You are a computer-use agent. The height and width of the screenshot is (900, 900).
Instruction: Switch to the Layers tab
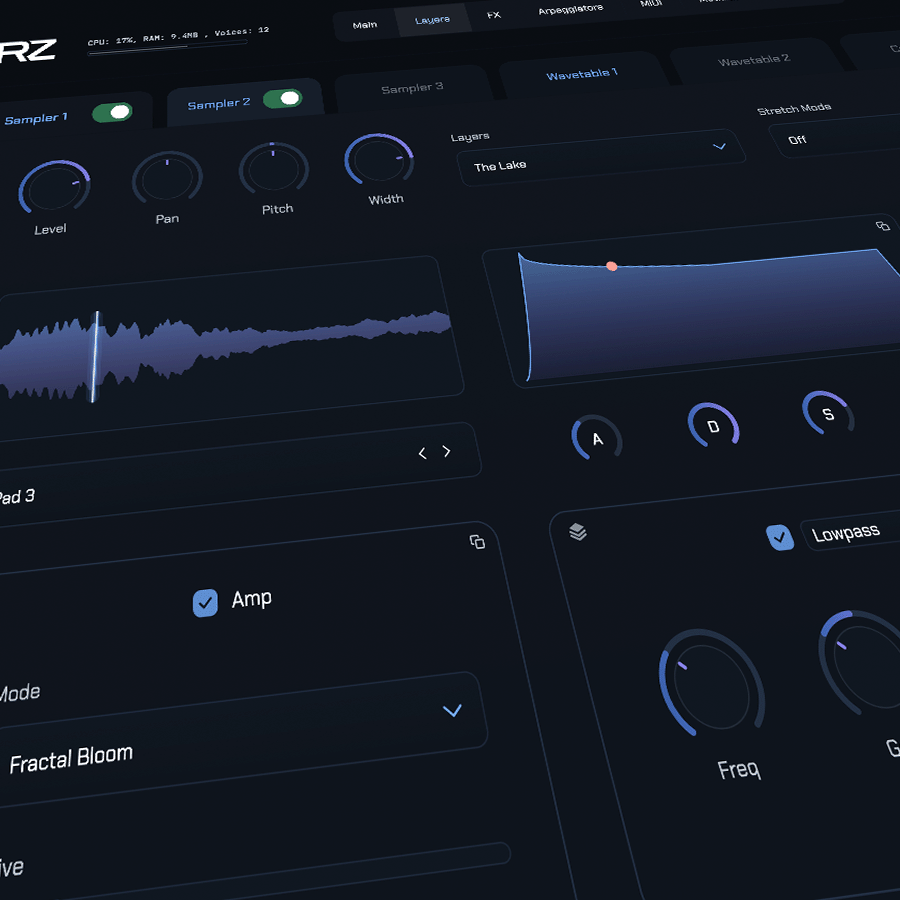tap(432, 20)
